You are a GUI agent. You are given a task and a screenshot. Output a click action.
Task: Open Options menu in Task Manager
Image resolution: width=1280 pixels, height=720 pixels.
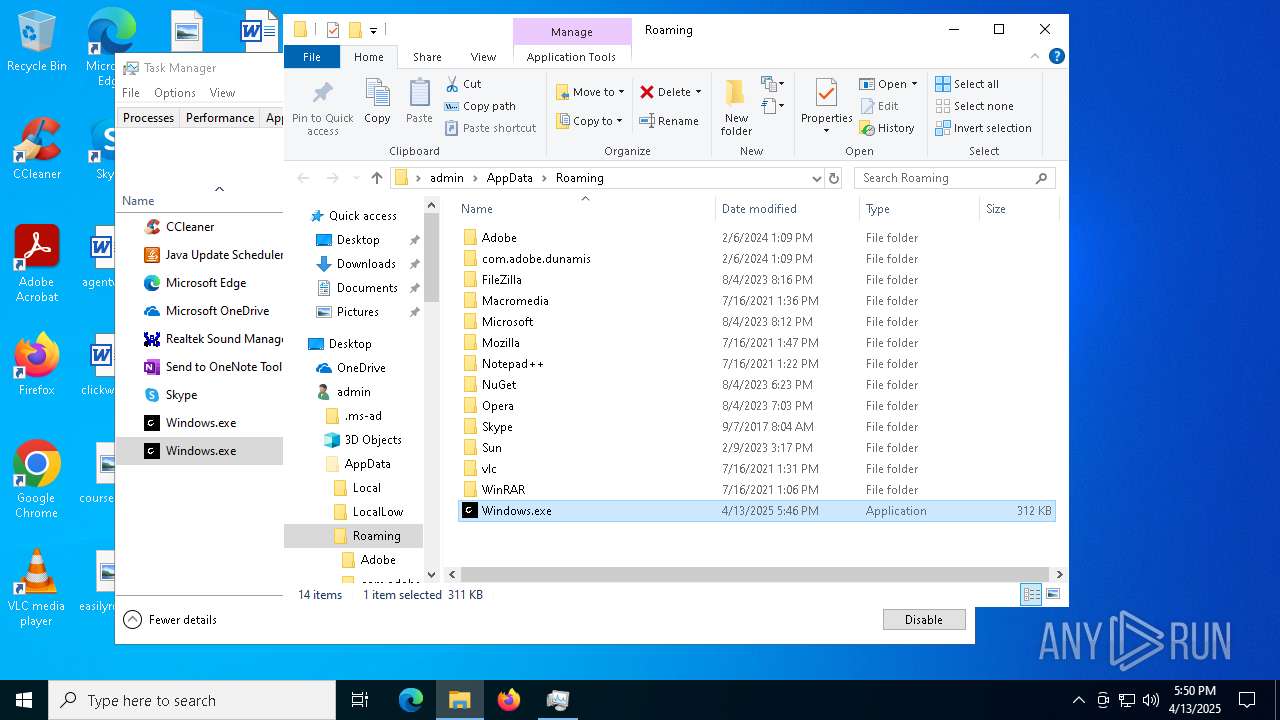(175, 93)
